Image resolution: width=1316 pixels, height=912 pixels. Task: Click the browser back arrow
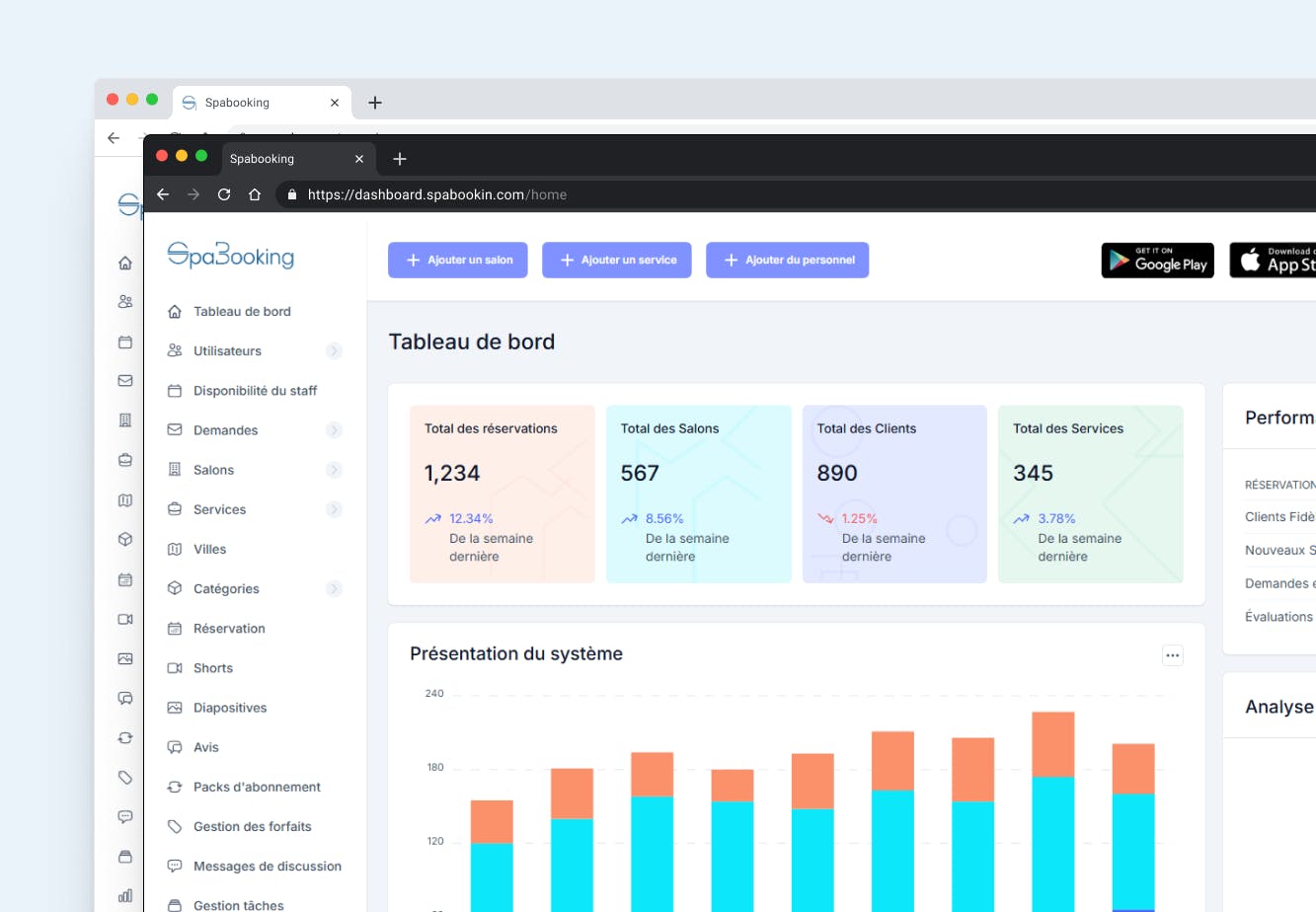tap(163, 194)
